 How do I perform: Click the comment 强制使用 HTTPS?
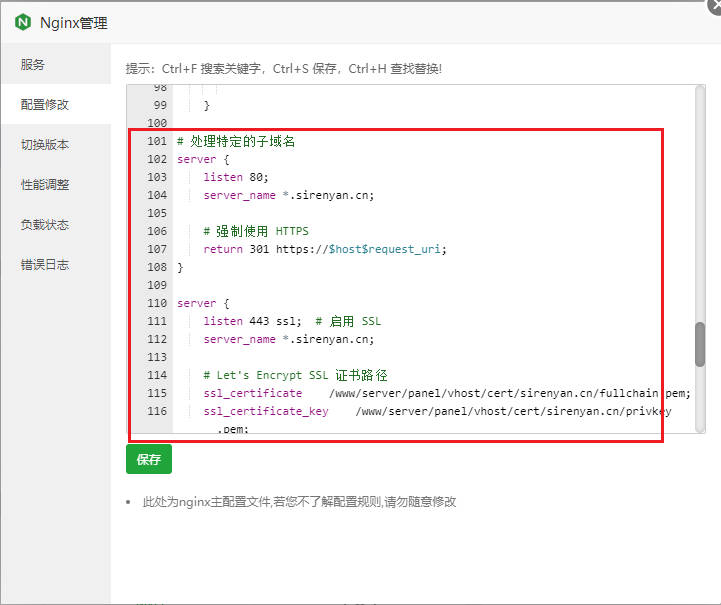[256, 231]
